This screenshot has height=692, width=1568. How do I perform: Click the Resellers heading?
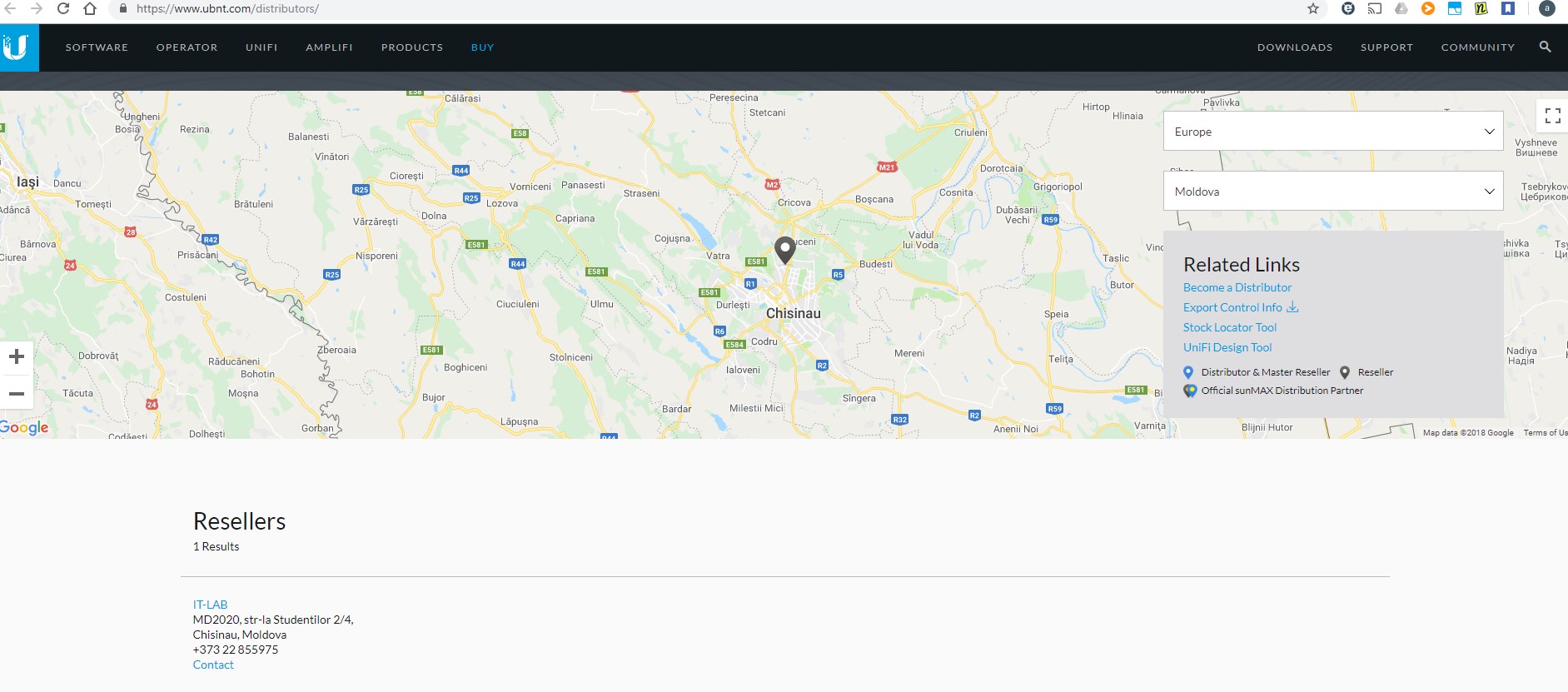coord(239,521)
